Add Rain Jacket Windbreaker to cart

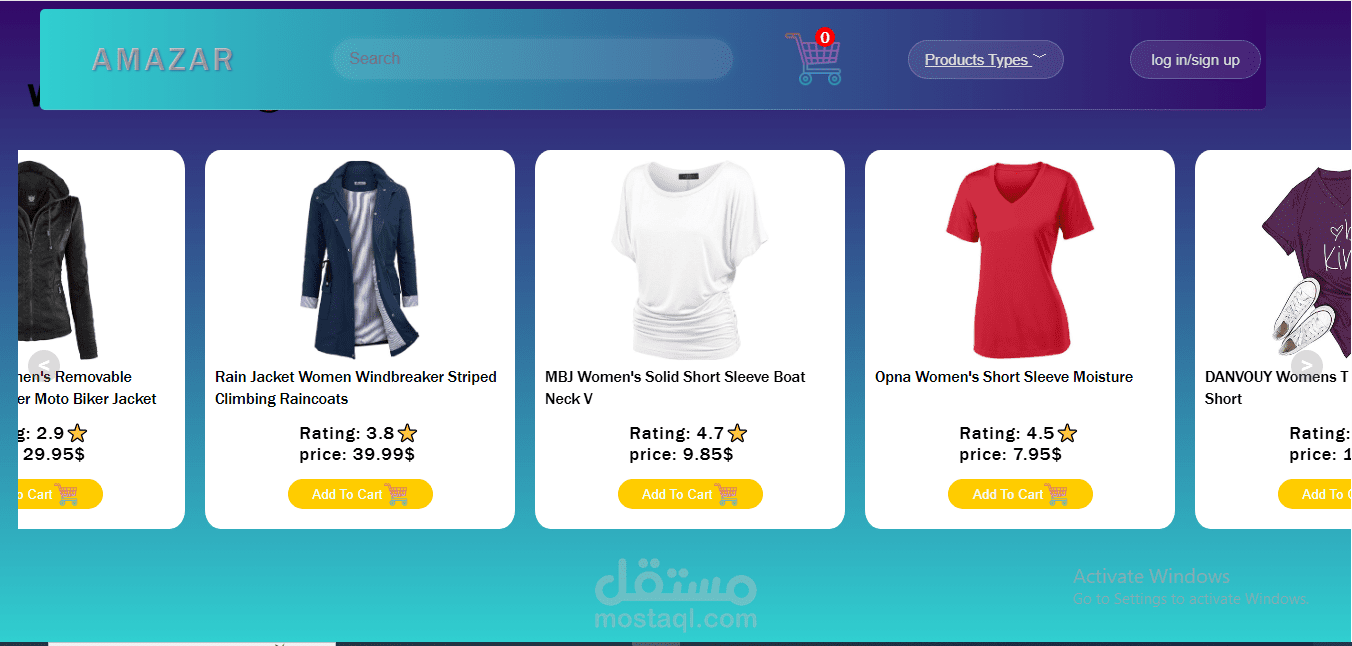click(x=360, y=494)
